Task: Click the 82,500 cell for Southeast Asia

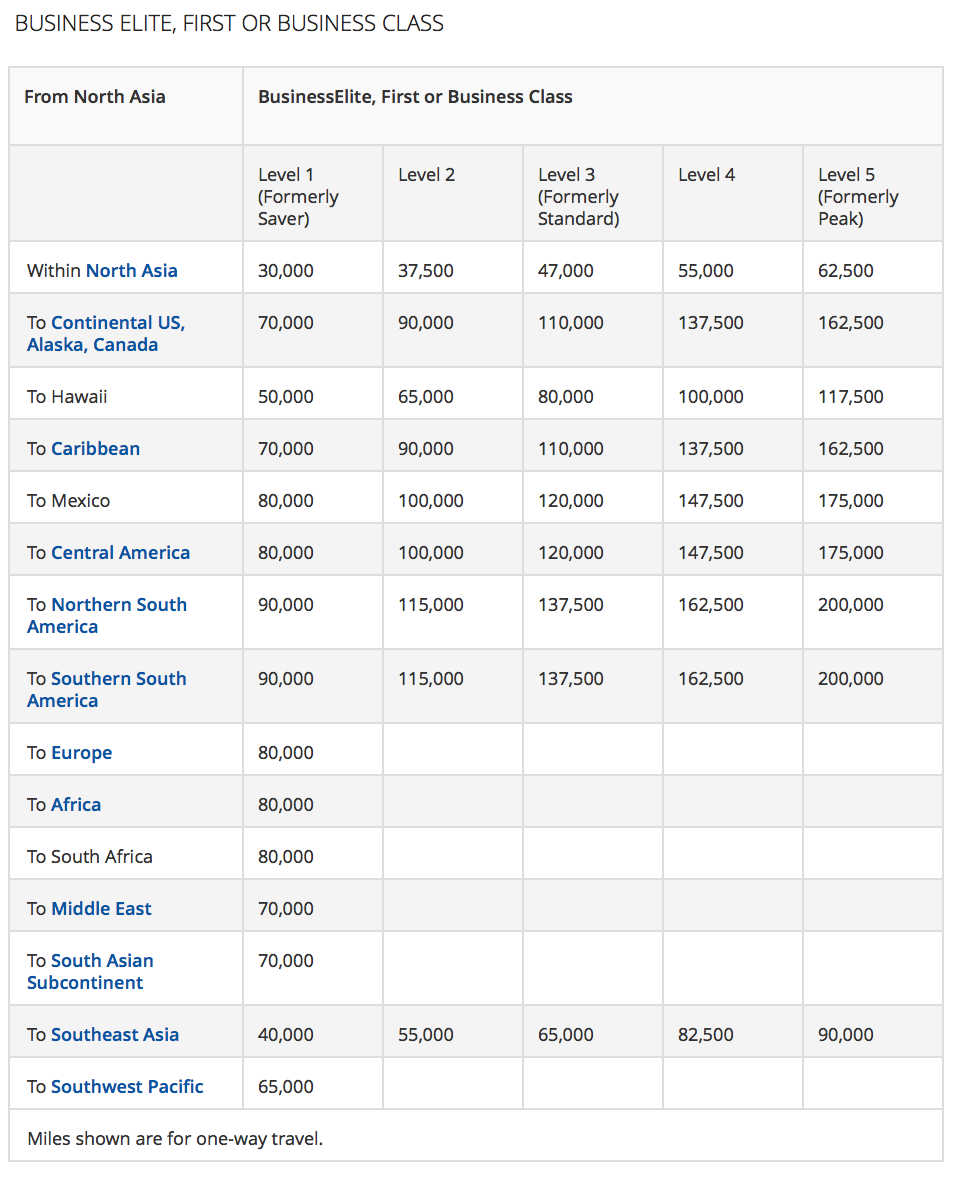Action: [705, 1035]
